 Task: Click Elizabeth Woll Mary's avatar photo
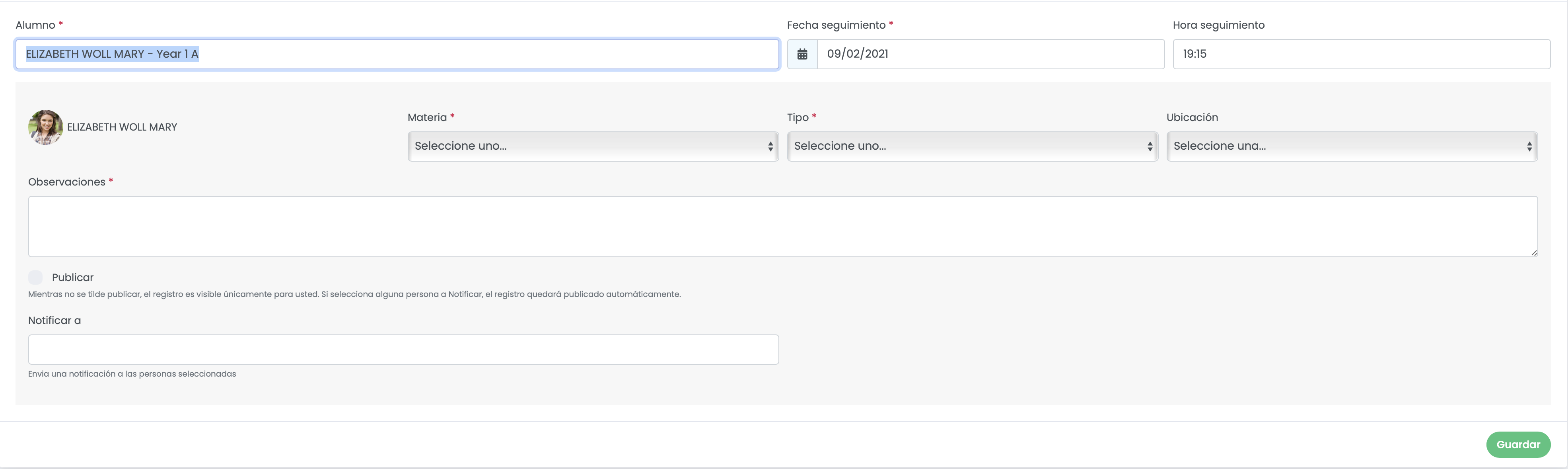click(x=45, y=127)
